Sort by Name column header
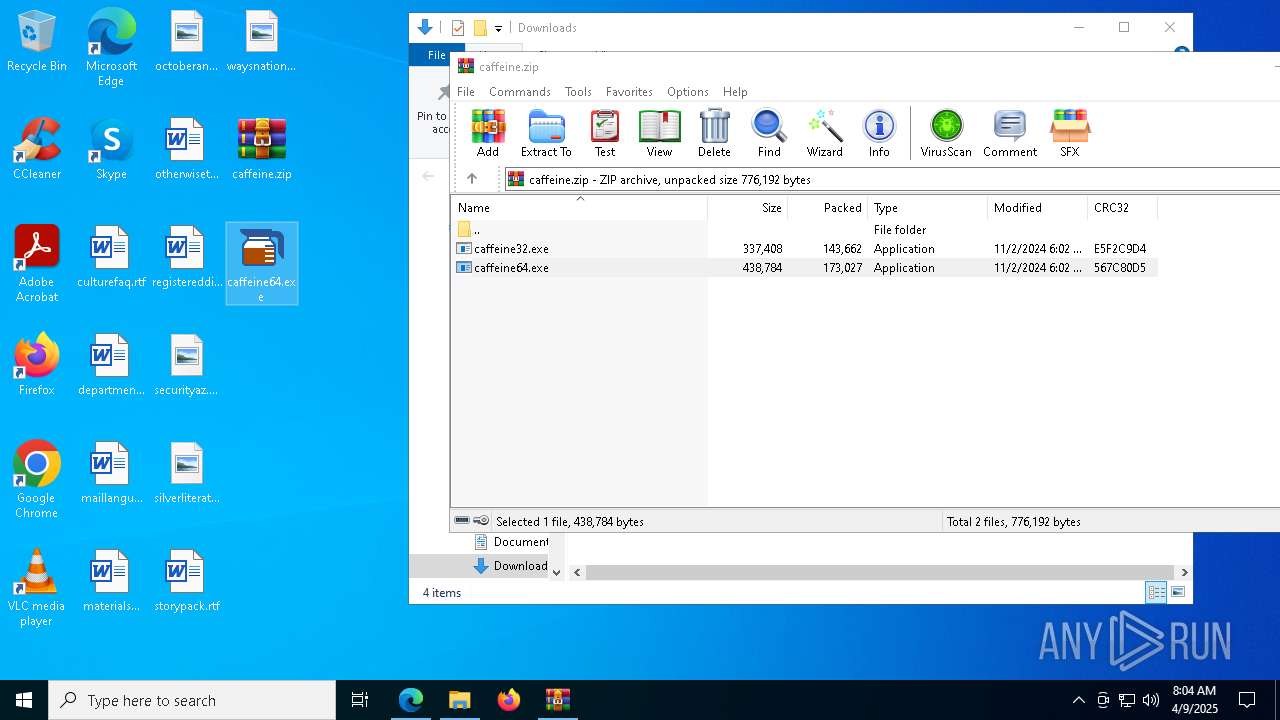 tap(579, 208)
